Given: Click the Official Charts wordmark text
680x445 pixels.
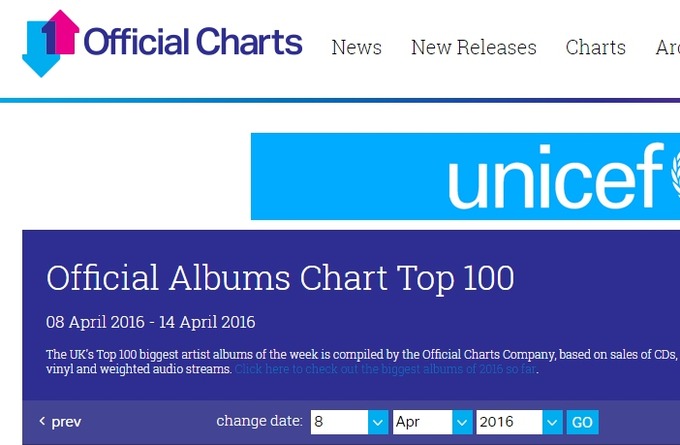Looking at the screenshot, I should point(193,42).
